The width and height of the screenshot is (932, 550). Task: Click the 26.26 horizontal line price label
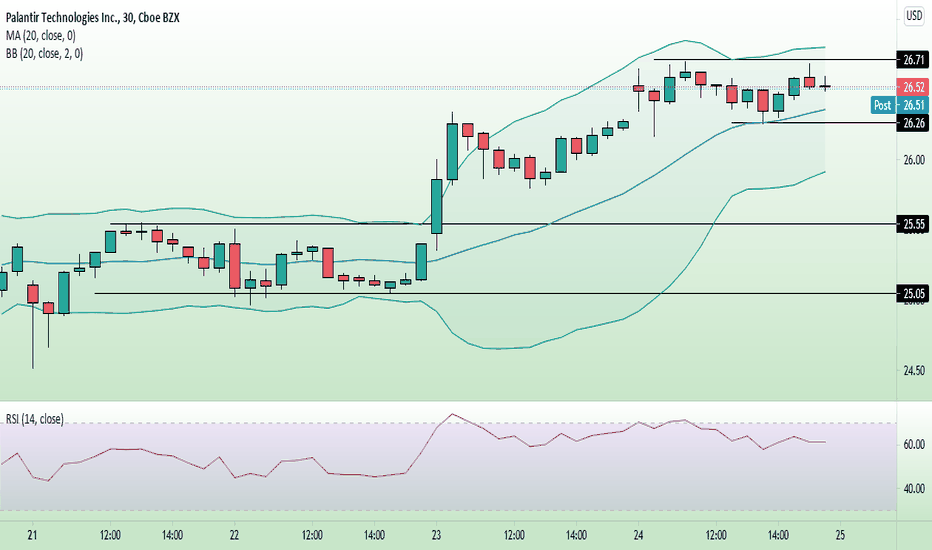(913, 123)
